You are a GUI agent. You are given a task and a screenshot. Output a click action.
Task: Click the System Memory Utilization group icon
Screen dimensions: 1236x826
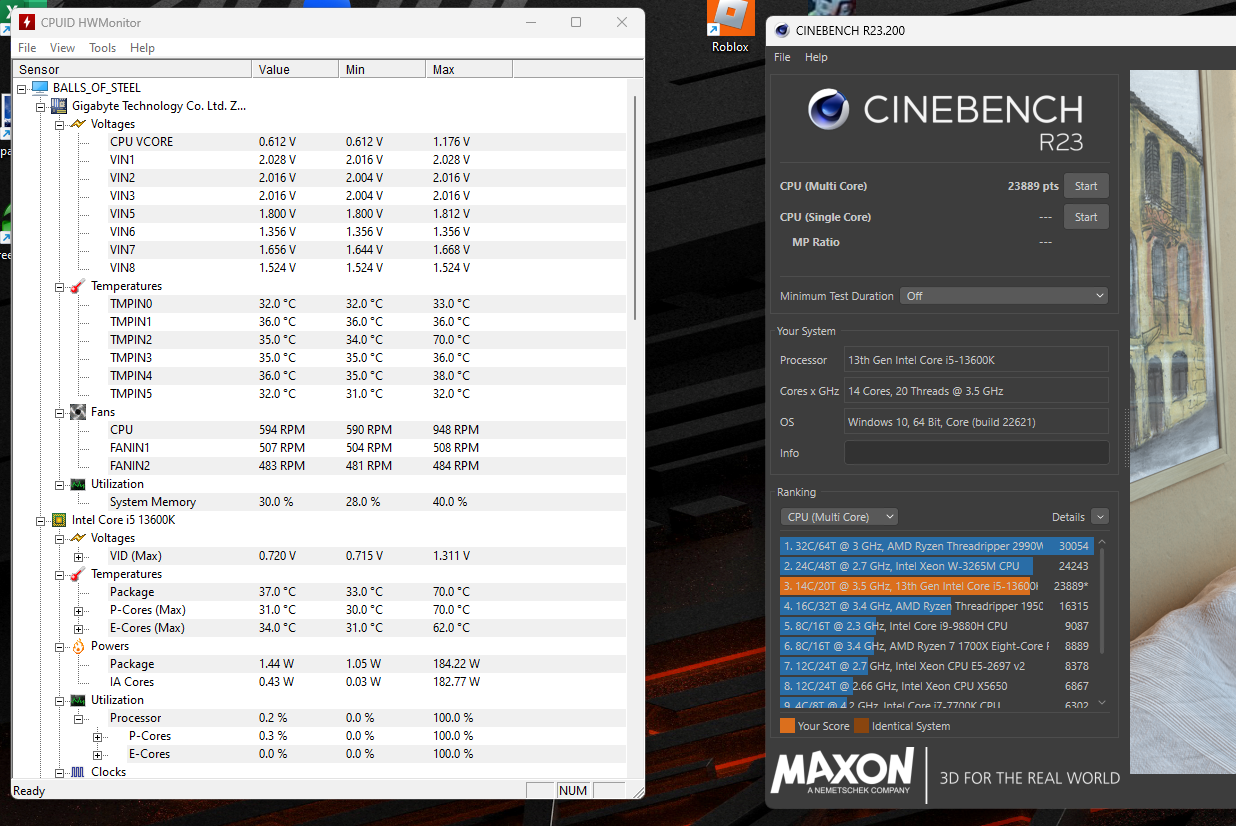[x=77, y=484]
